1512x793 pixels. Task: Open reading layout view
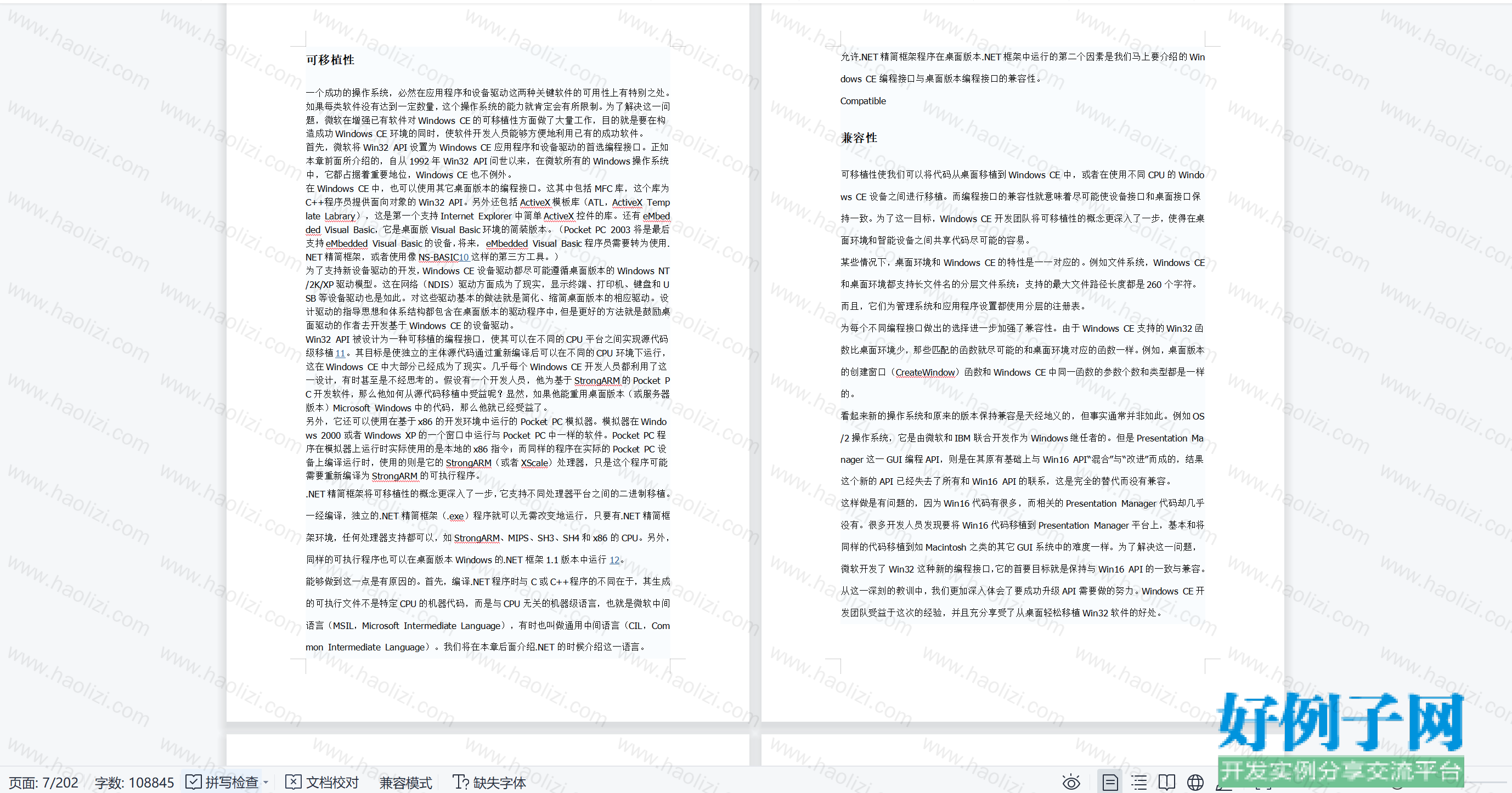[x=1167, y=782]
